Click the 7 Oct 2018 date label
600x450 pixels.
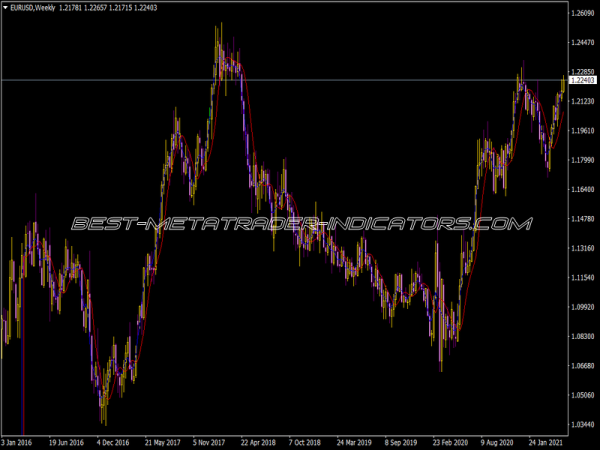point(305,440)
